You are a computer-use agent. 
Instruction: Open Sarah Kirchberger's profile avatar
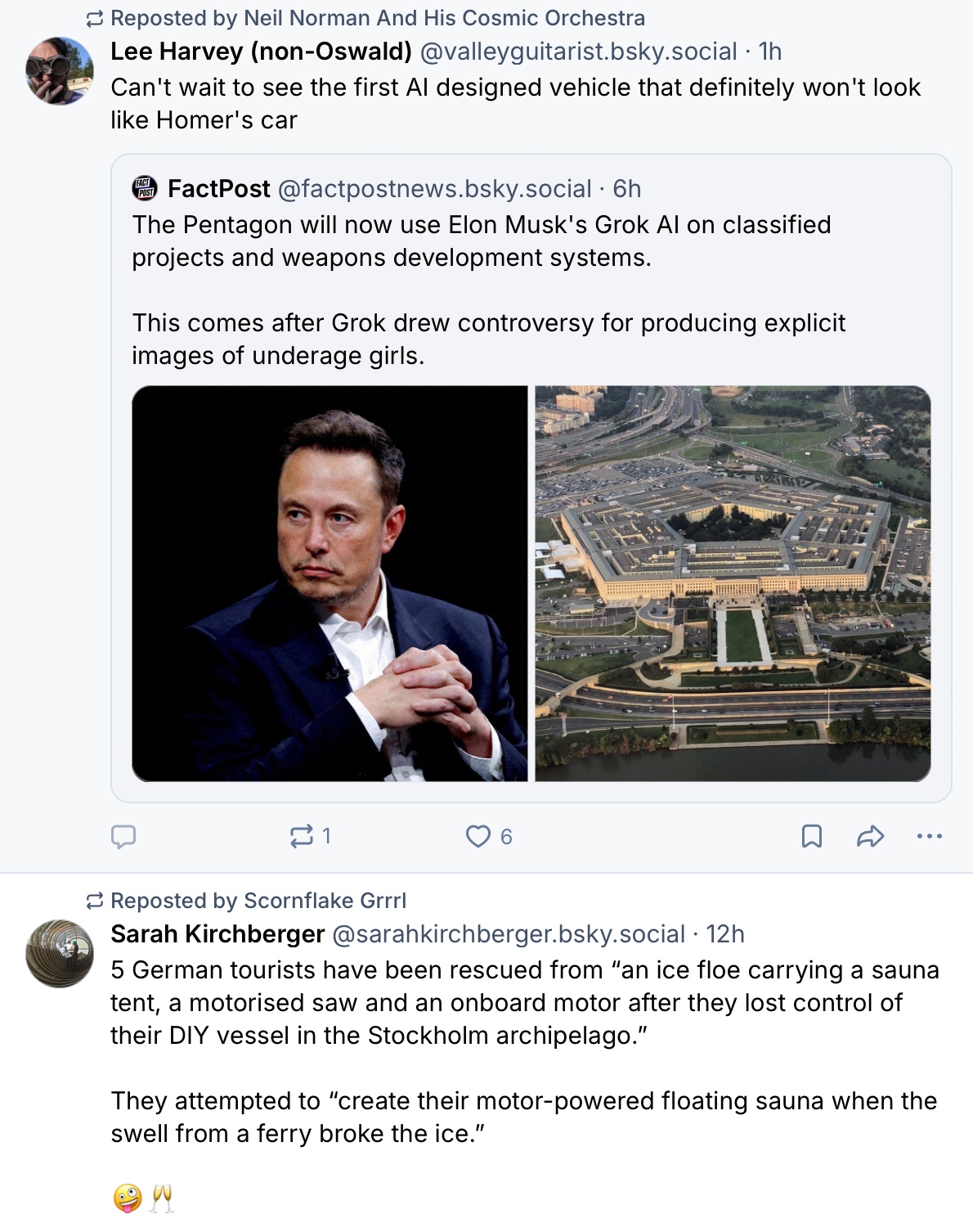pyautogui.click(x=60, y=953)
